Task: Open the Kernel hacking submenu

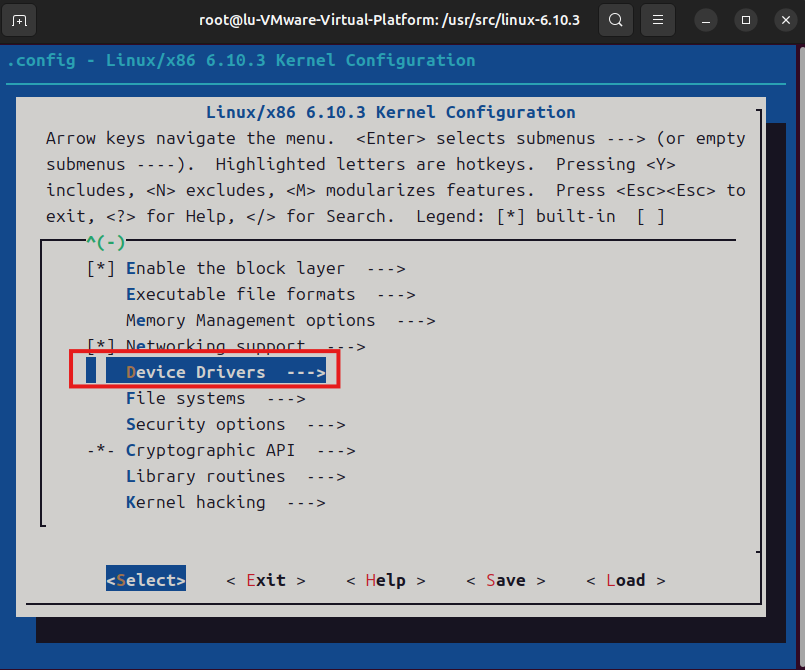Action: pos(225,503)
